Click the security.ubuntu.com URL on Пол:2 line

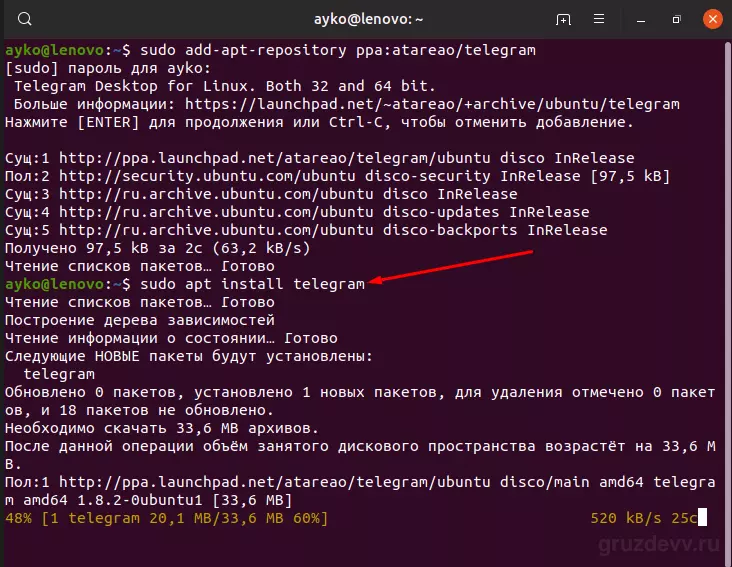coord(207,176)
